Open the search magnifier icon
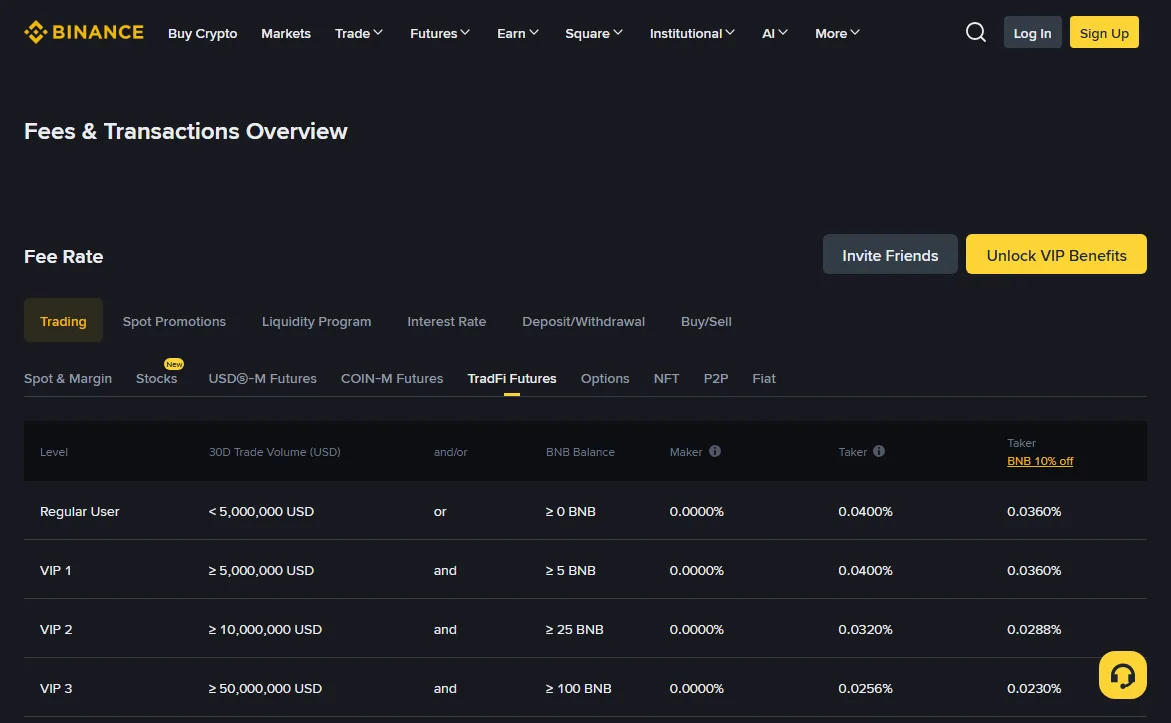 click(x=975, y=32)
